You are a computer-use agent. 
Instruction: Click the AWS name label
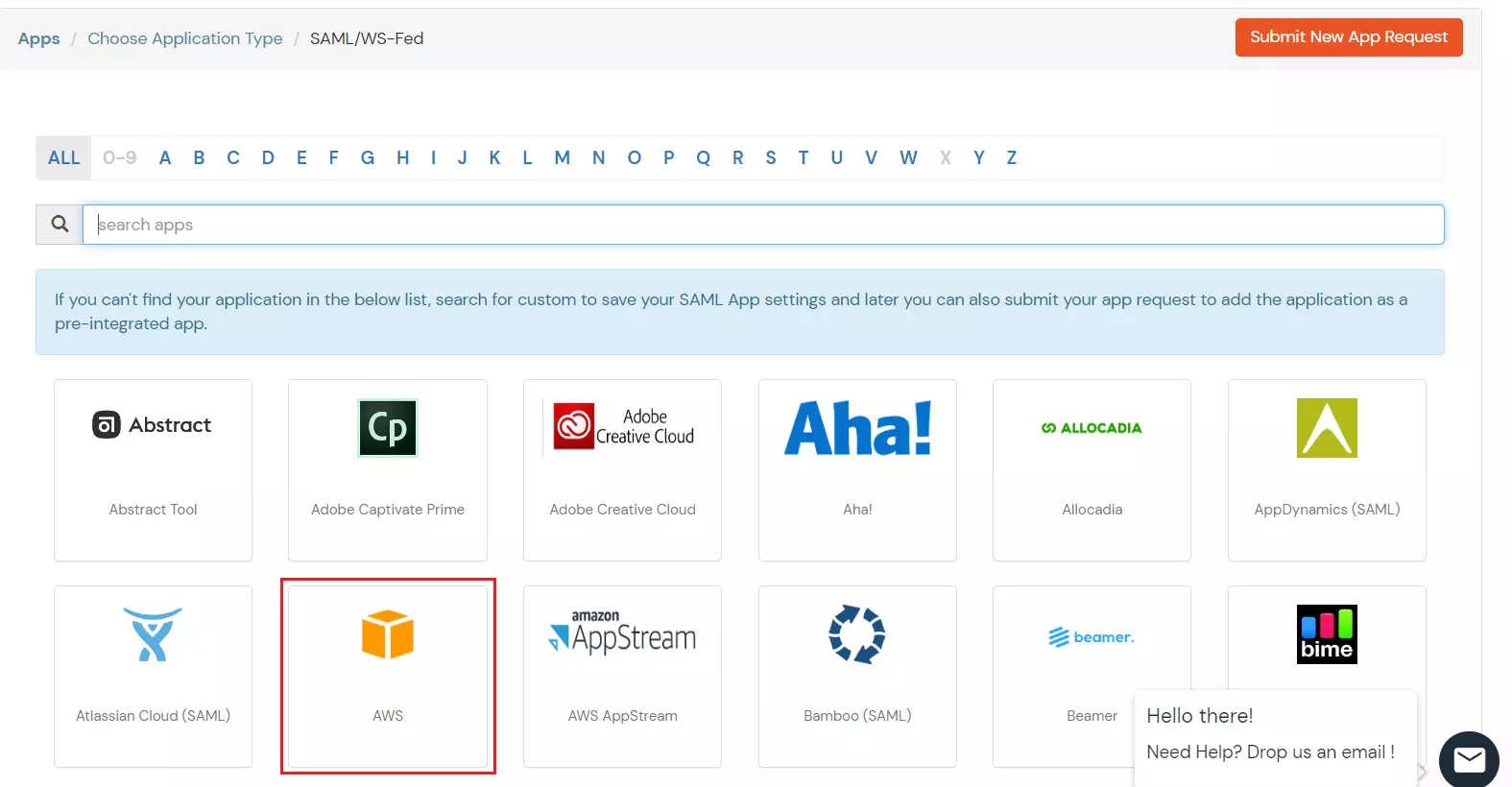388,716
